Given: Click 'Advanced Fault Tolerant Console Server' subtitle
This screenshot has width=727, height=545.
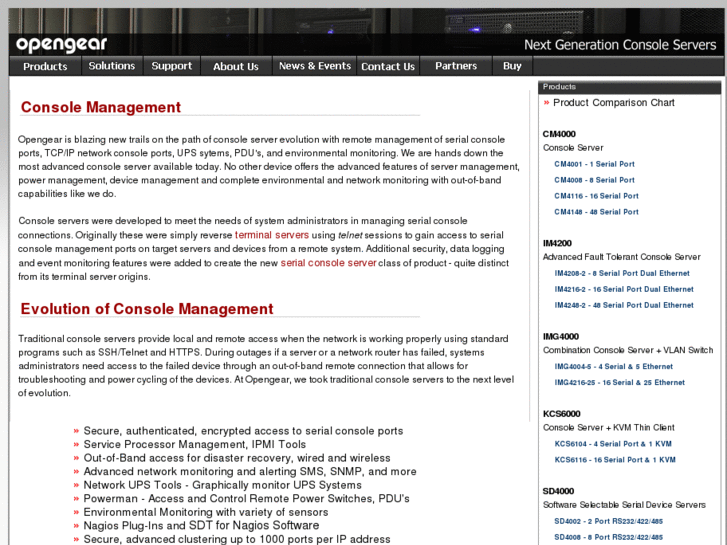Looking at the screenshot, I should (622, 257).
